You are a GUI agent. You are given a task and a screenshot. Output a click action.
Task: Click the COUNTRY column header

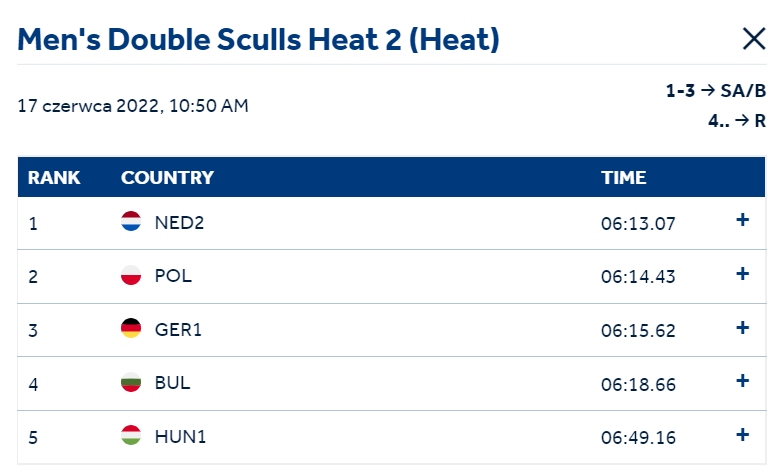point(167,177)
